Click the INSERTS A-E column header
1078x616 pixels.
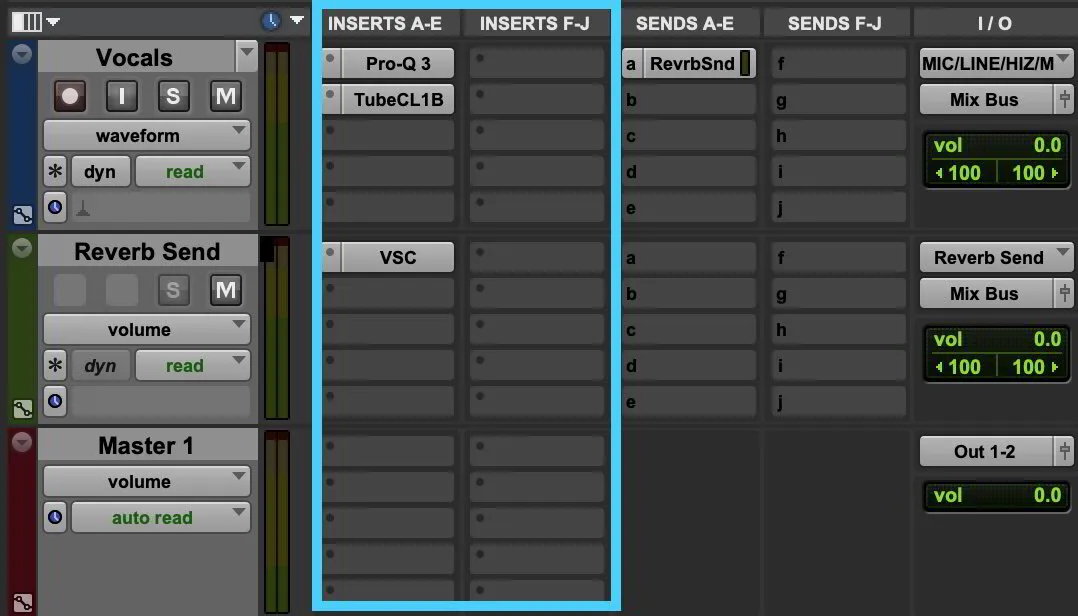(x=387, y=22)
